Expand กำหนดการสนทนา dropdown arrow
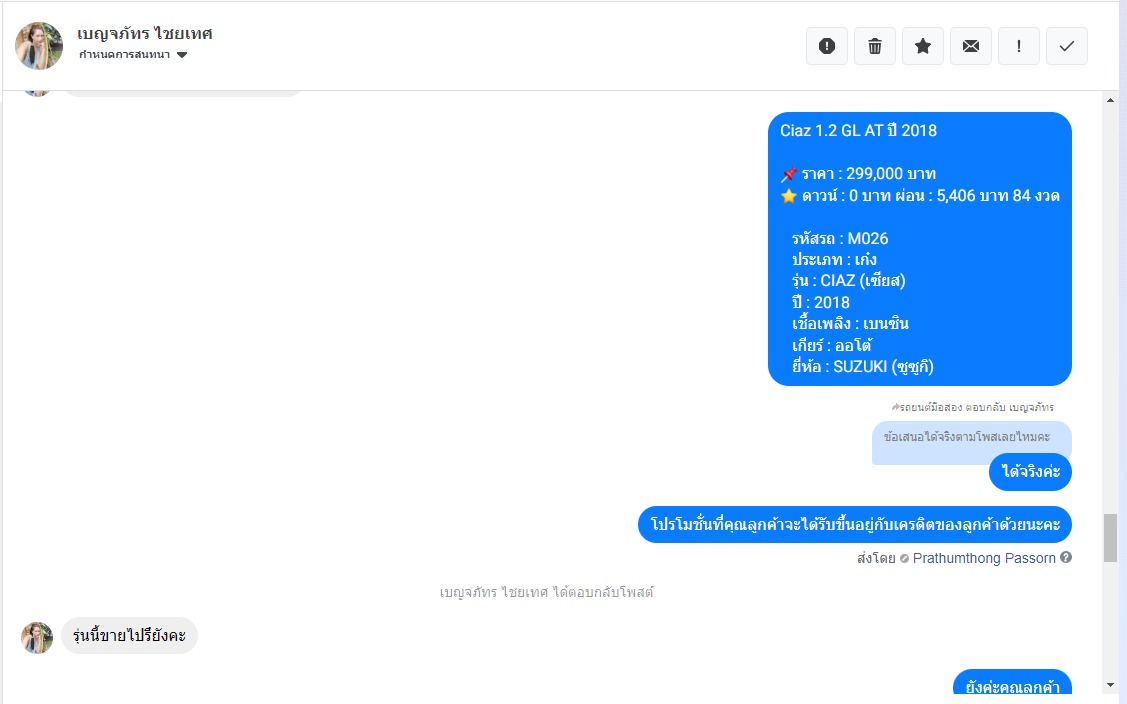This screenshot has height=704, width=1127. click(183, 55)
